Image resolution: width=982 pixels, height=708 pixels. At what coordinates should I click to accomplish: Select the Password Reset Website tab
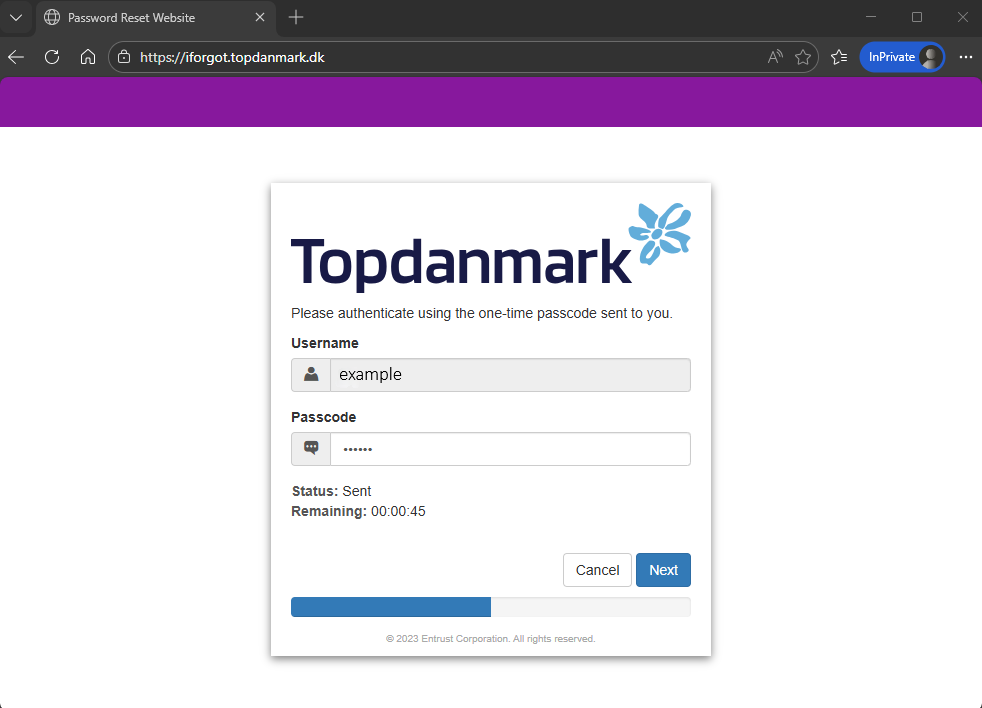point(155,18)
